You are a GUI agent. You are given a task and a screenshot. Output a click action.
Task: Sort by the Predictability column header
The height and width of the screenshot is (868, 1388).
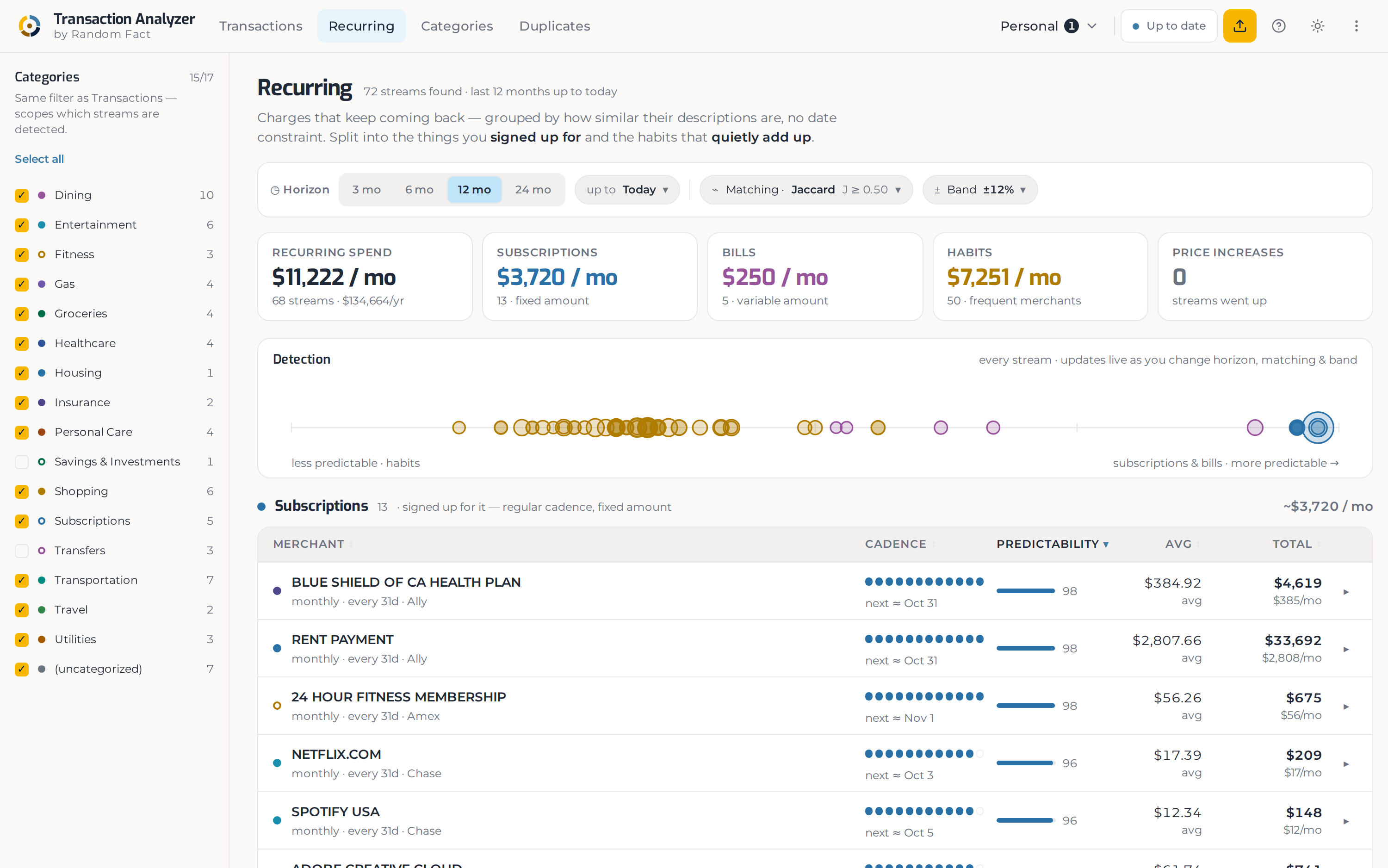pos(1052,544)
